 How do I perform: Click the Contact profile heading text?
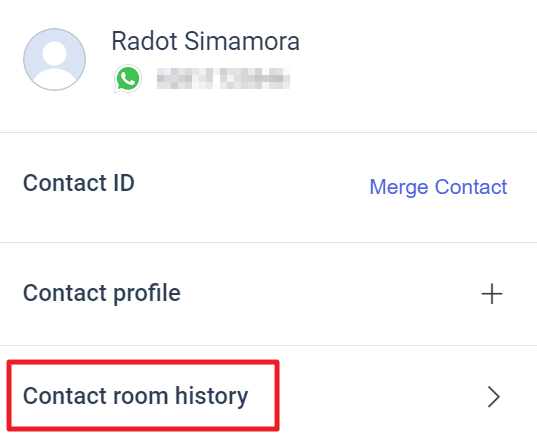(102, 293)
